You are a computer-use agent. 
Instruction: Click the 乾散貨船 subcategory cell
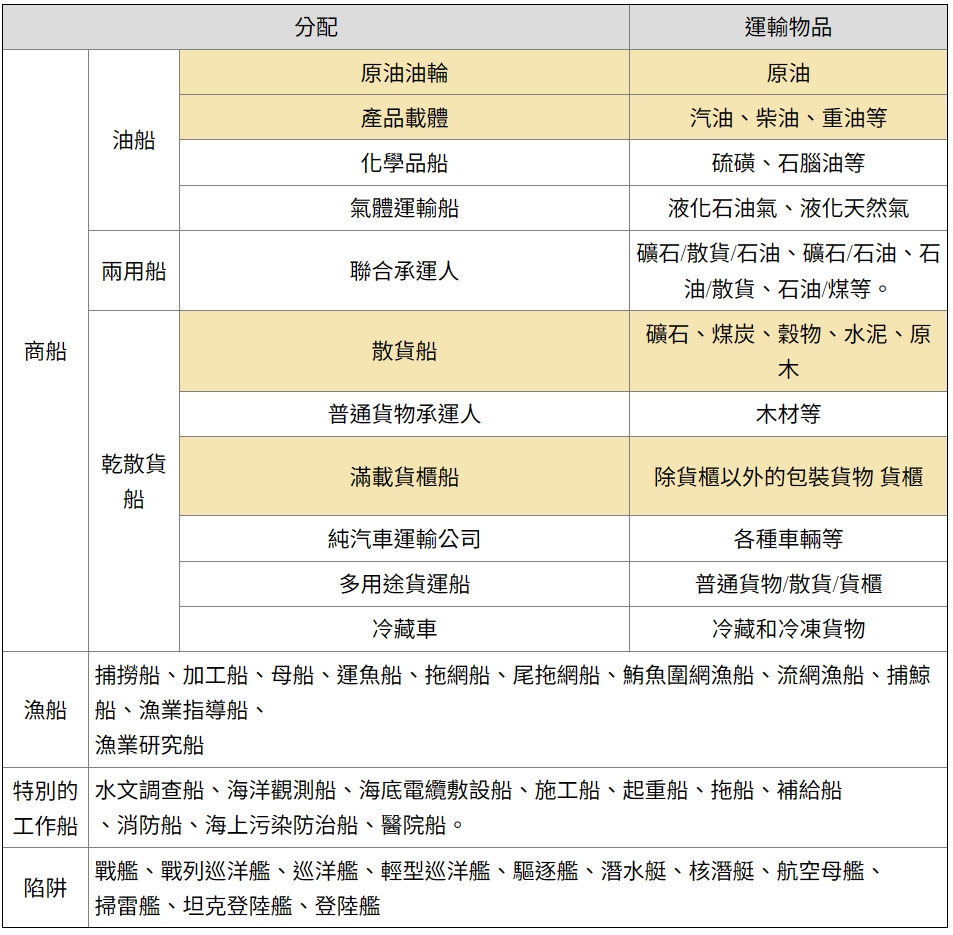[134, 481]
